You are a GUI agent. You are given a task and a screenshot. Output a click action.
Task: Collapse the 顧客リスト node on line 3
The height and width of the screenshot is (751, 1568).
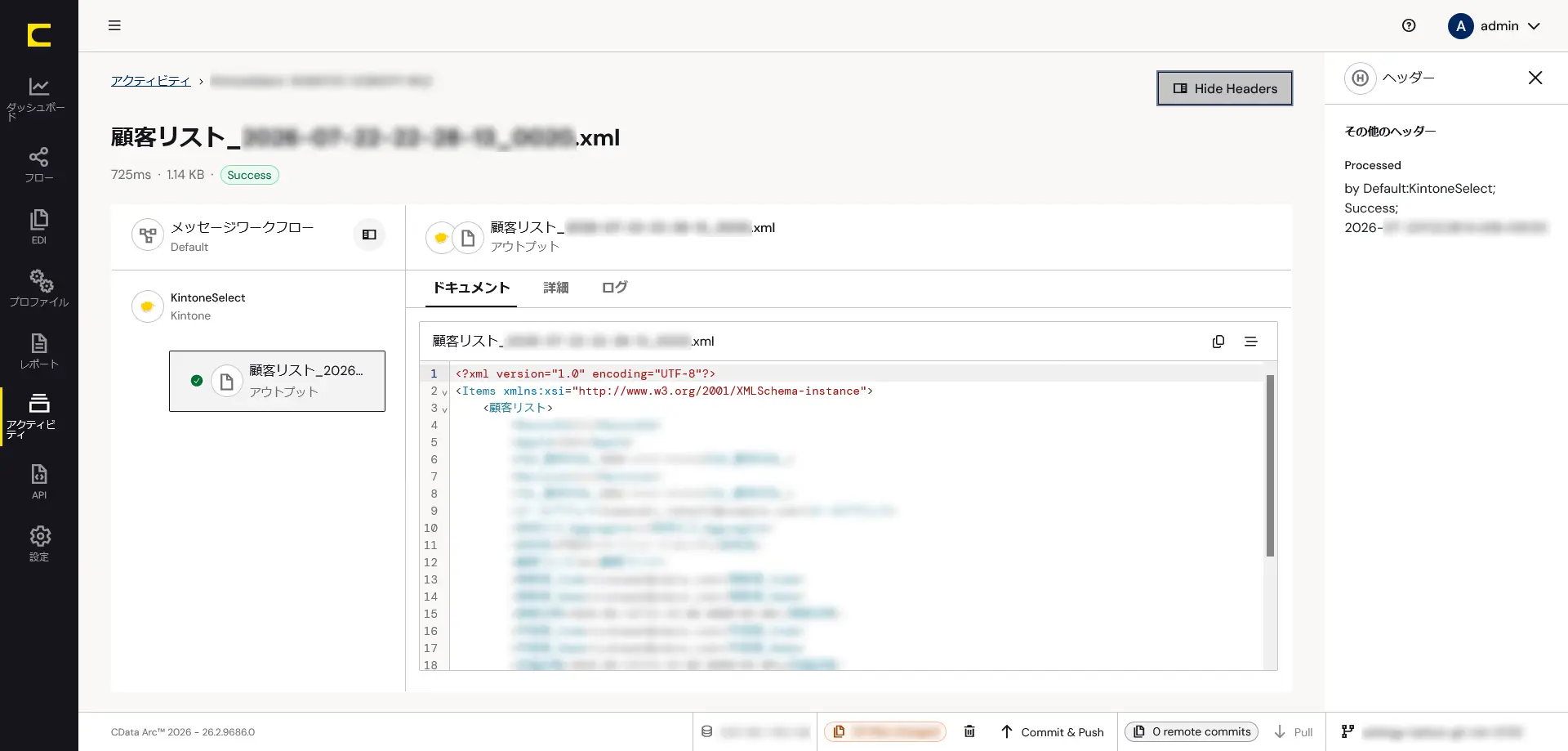(x=444, y=409)
